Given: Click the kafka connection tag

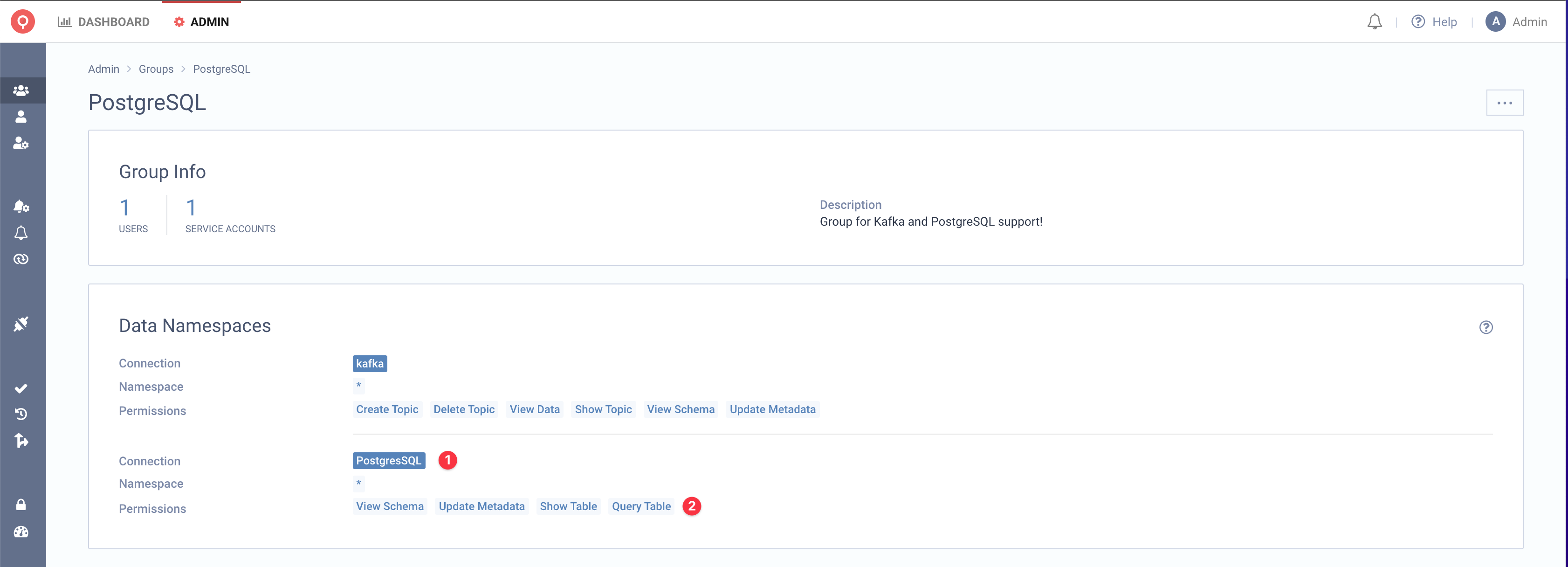Looking at the screenshot, I should (370, 363).
